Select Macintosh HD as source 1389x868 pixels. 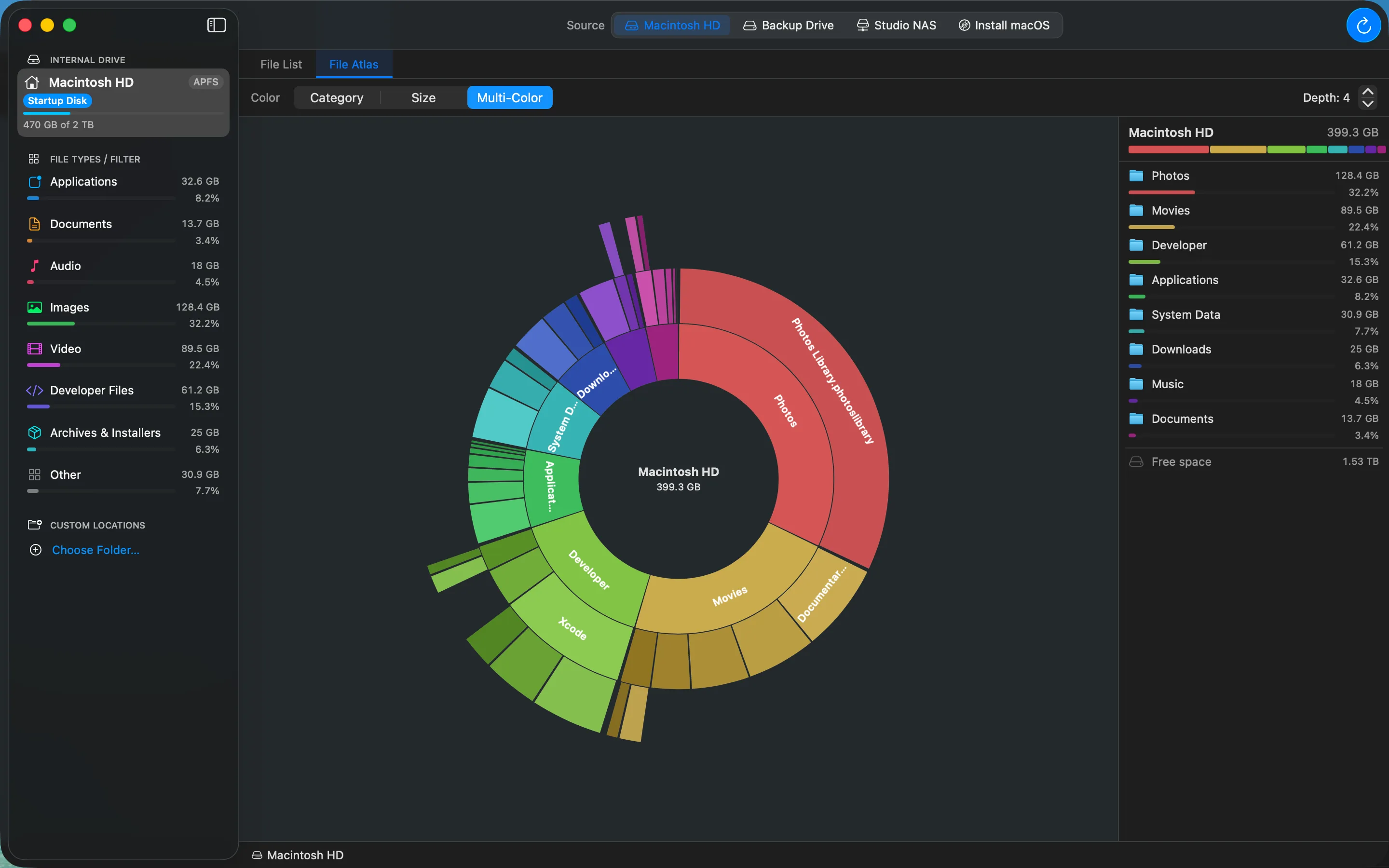click(x=672, y=25)
